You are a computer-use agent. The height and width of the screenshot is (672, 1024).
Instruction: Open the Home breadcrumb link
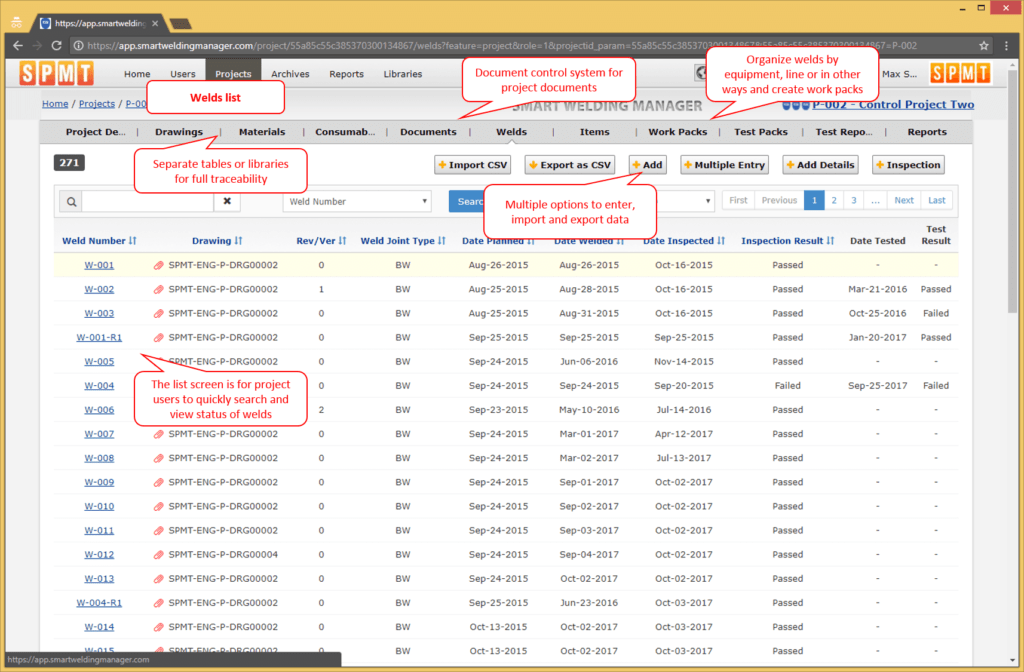tap(55, 104)
